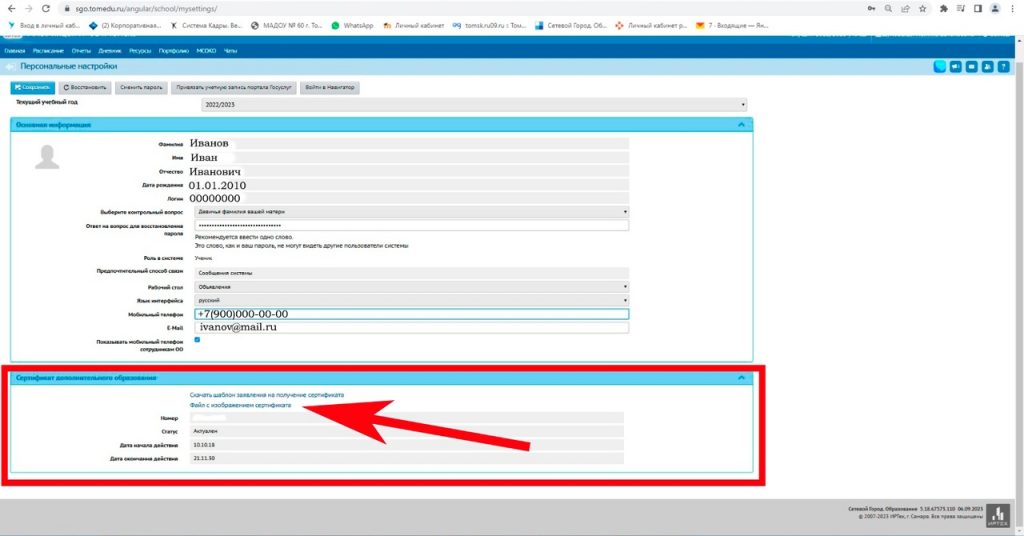
Task: Open the Язык интерфейса language dropdown
Action: click(x=410, y=300)
